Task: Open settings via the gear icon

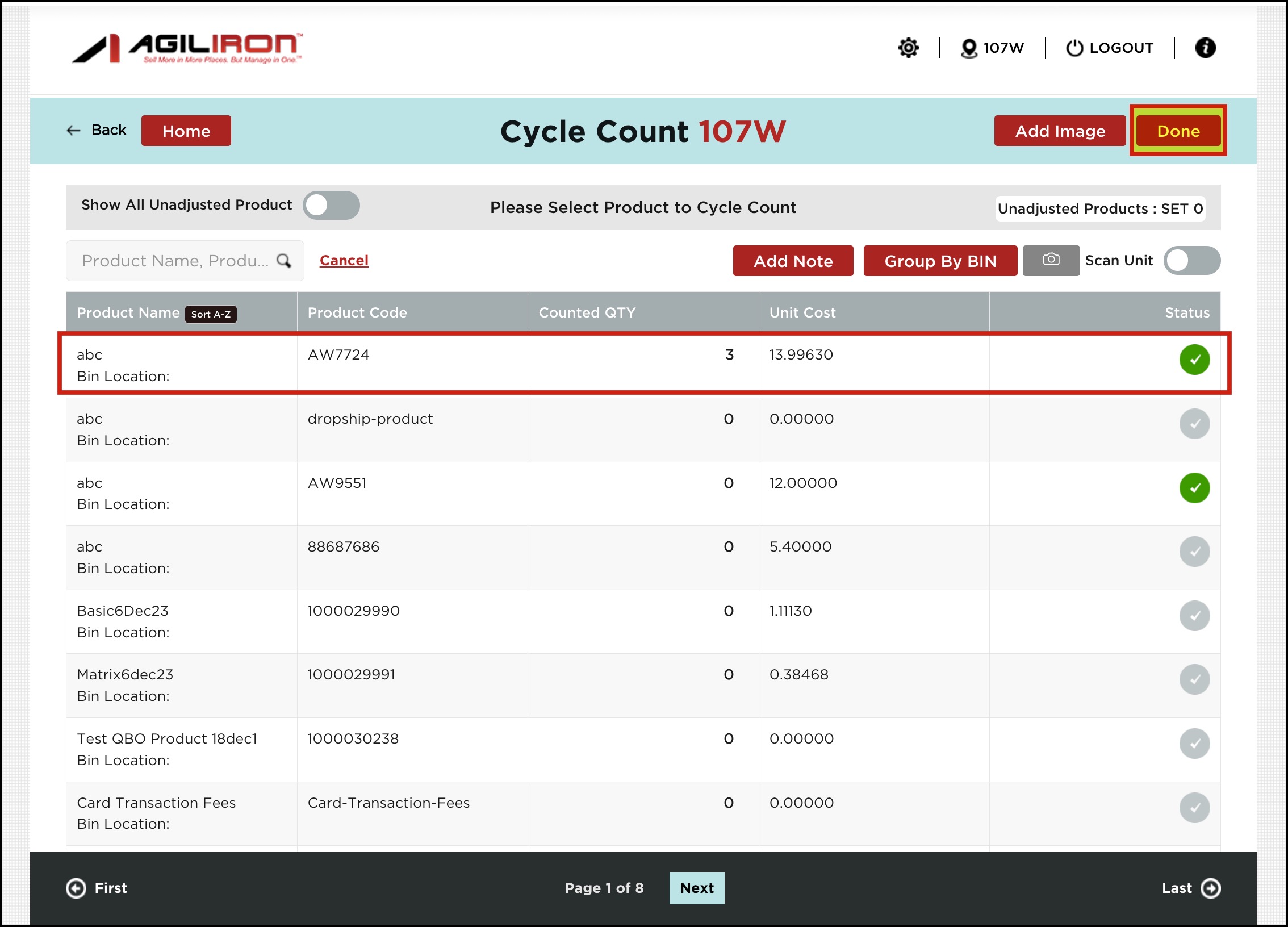Action: tap(908, 48)
